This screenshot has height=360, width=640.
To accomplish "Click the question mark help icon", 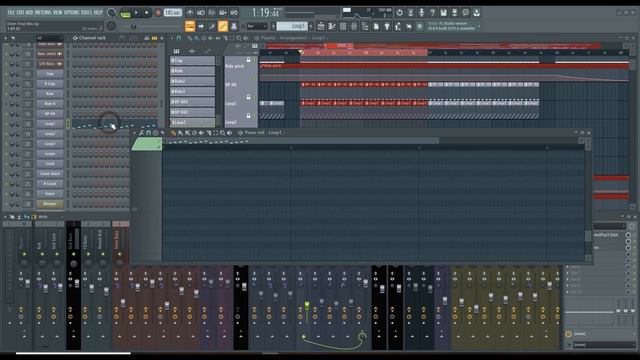I will pos(433,13).
